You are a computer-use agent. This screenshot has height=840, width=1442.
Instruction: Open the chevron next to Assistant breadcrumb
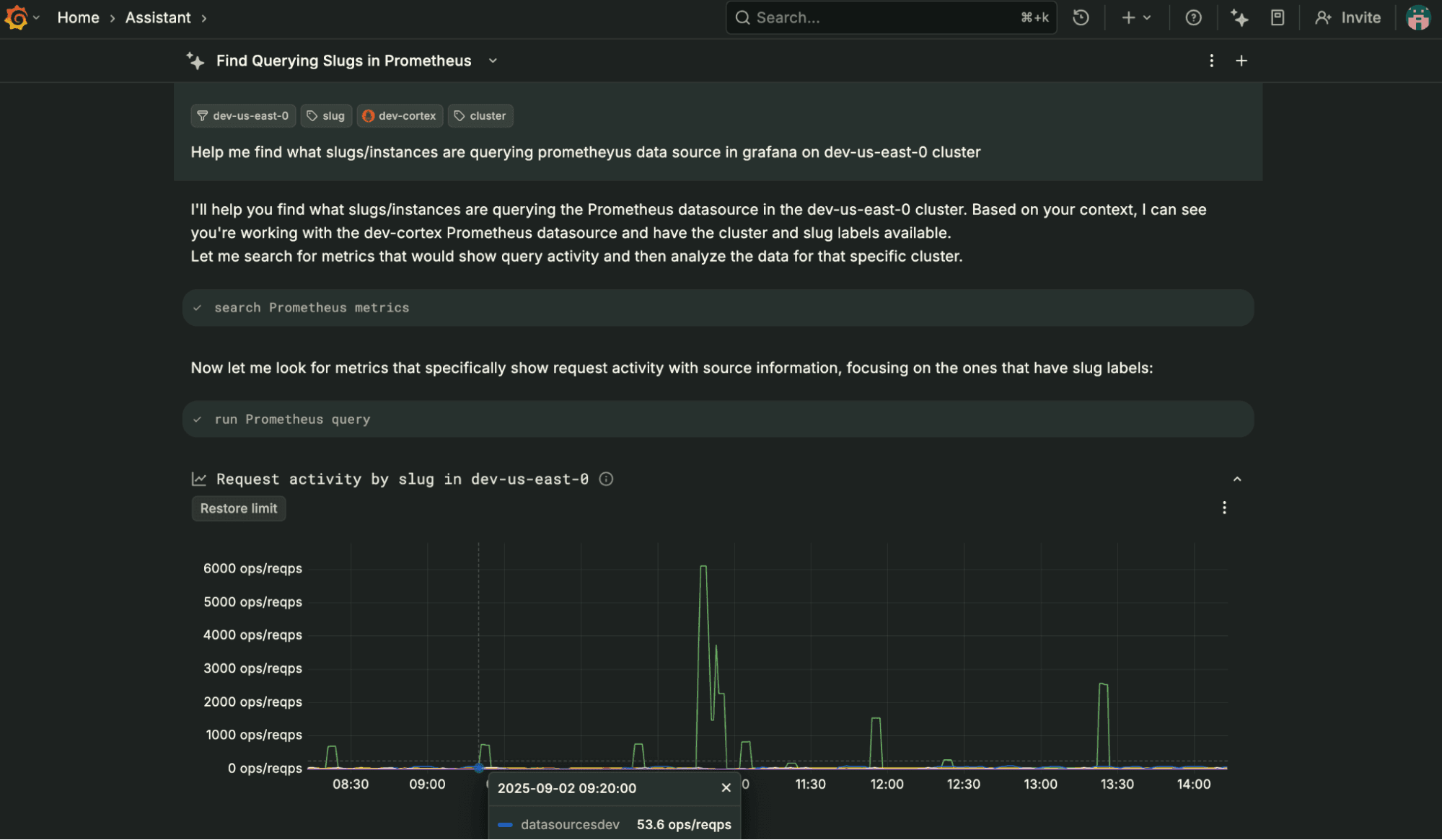204,17
